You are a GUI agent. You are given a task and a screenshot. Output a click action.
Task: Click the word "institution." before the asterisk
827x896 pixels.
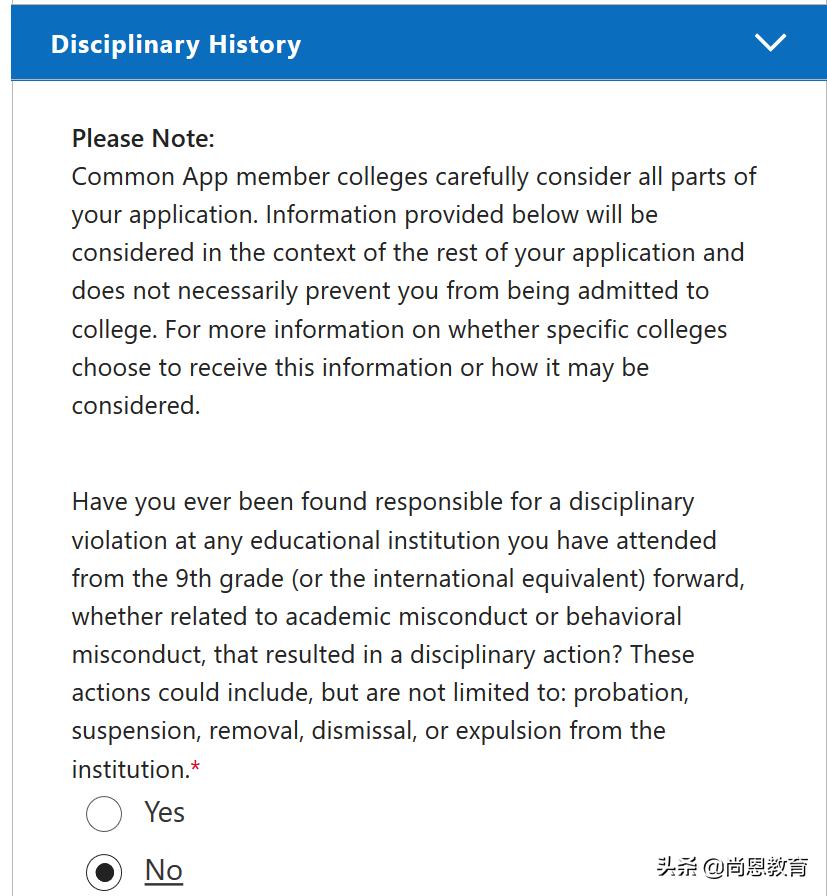click(130, 770)
